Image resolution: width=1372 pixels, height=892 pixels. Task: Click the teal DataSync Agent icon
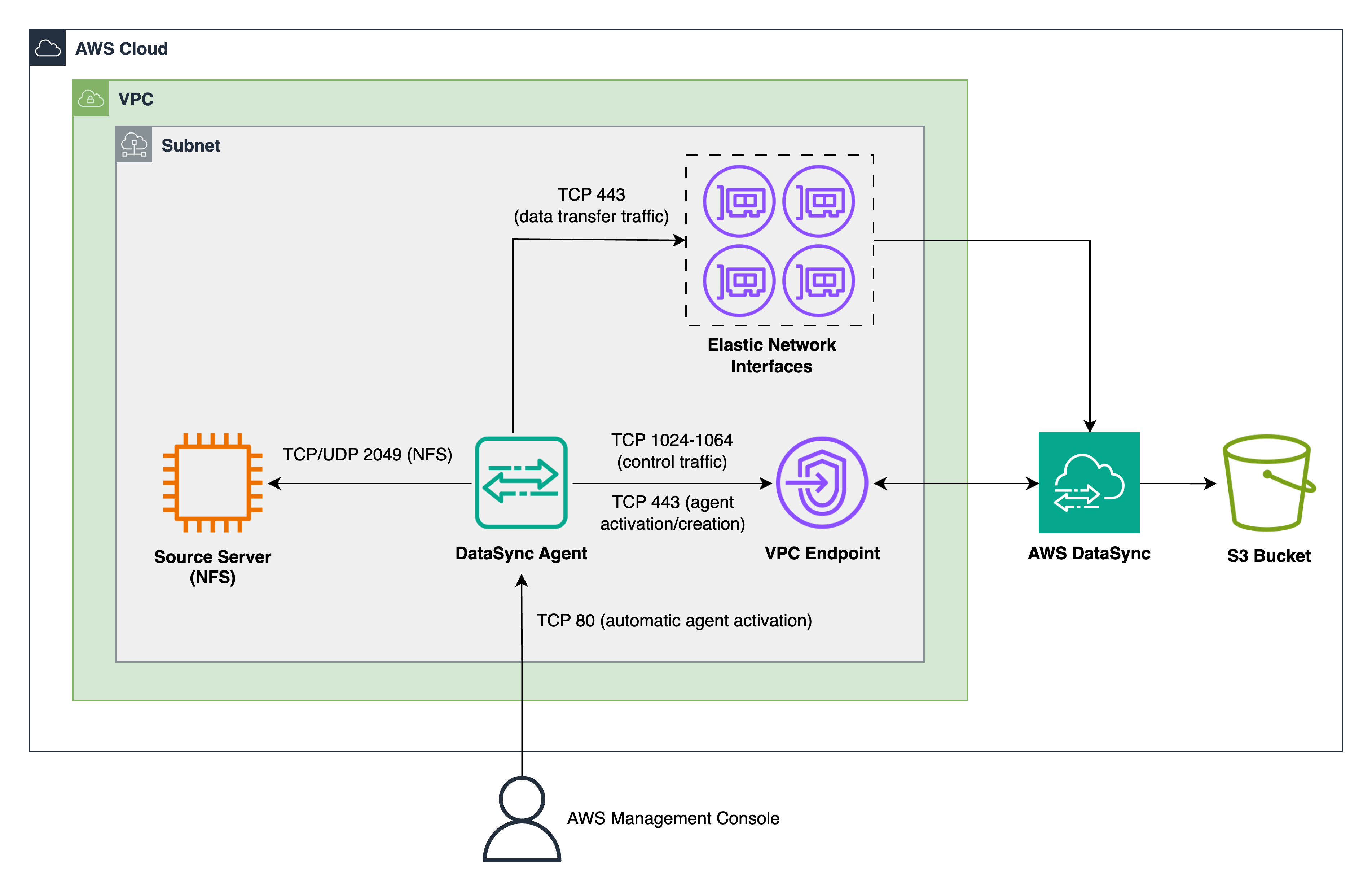pyautogui.click(x=521, y=482)
